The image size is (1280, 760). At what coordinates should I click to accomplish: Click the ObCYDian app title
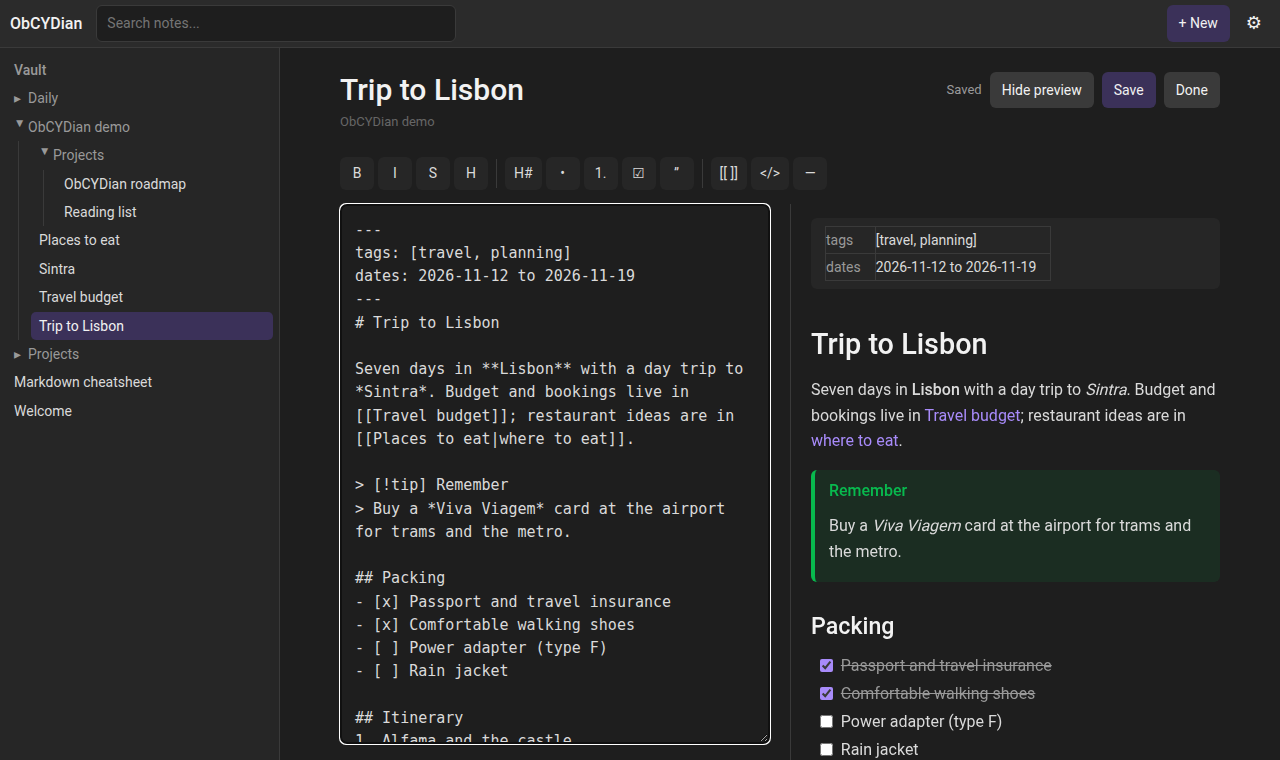[x=46, y=23]
